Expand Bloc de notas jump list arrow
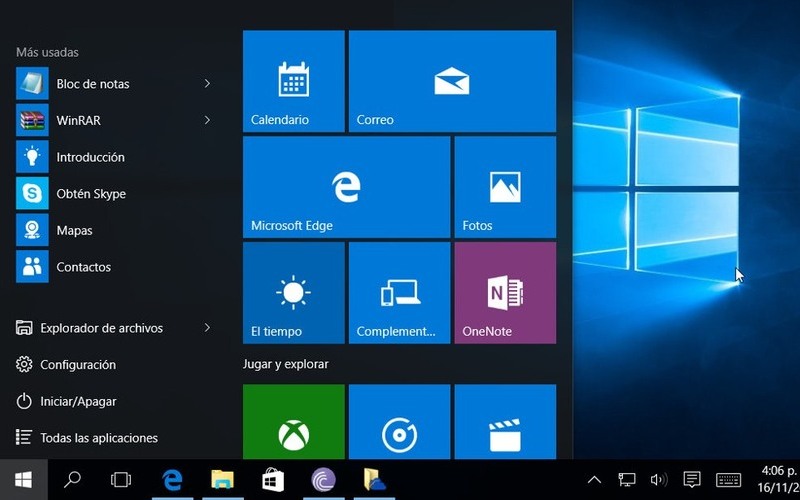 (207, 83)
